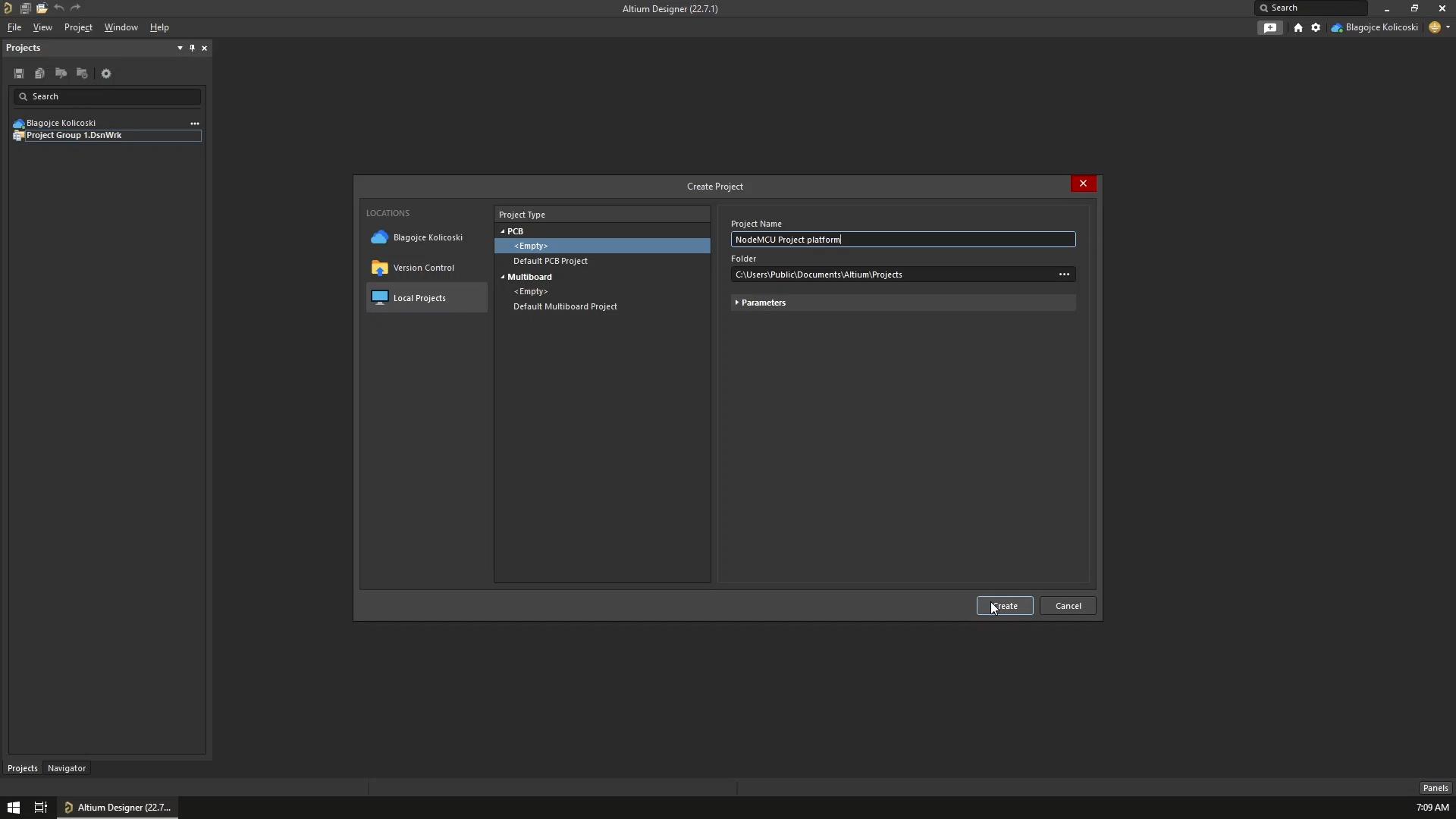Viewport: 1456px width, 819px height.
Task: Open the Projects panel settings gear
Action: point(106,73)
